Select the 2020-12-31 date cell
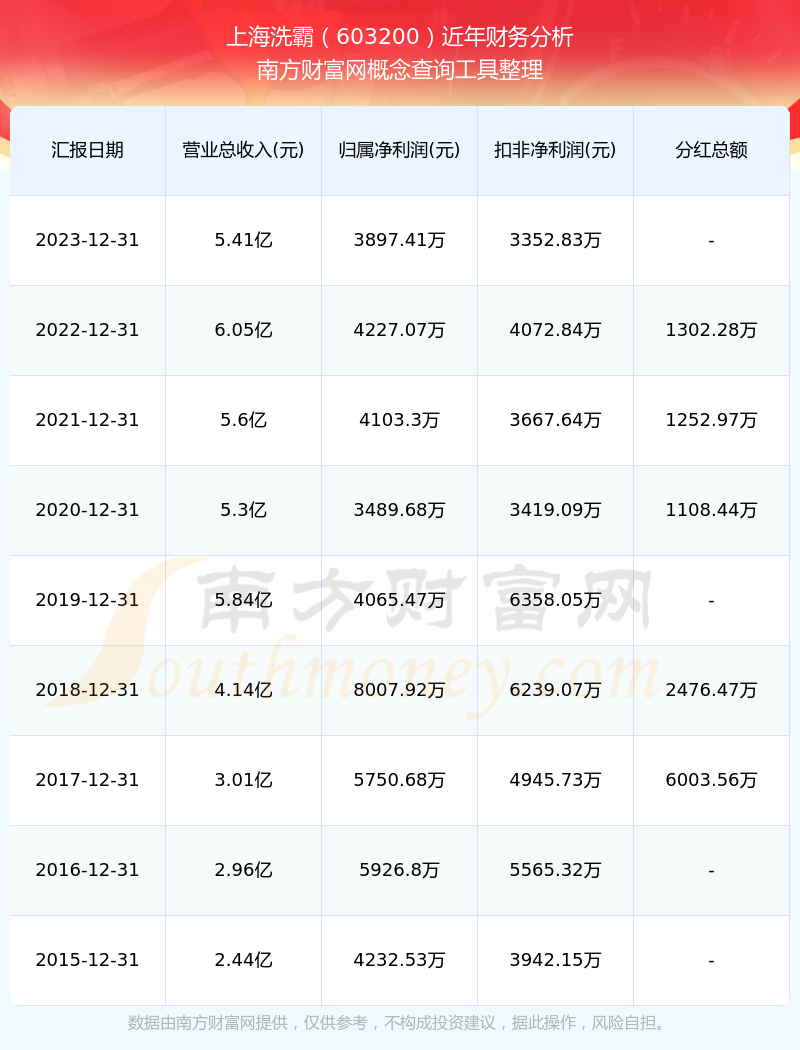The image size is (800, 1050). [88, 510]
